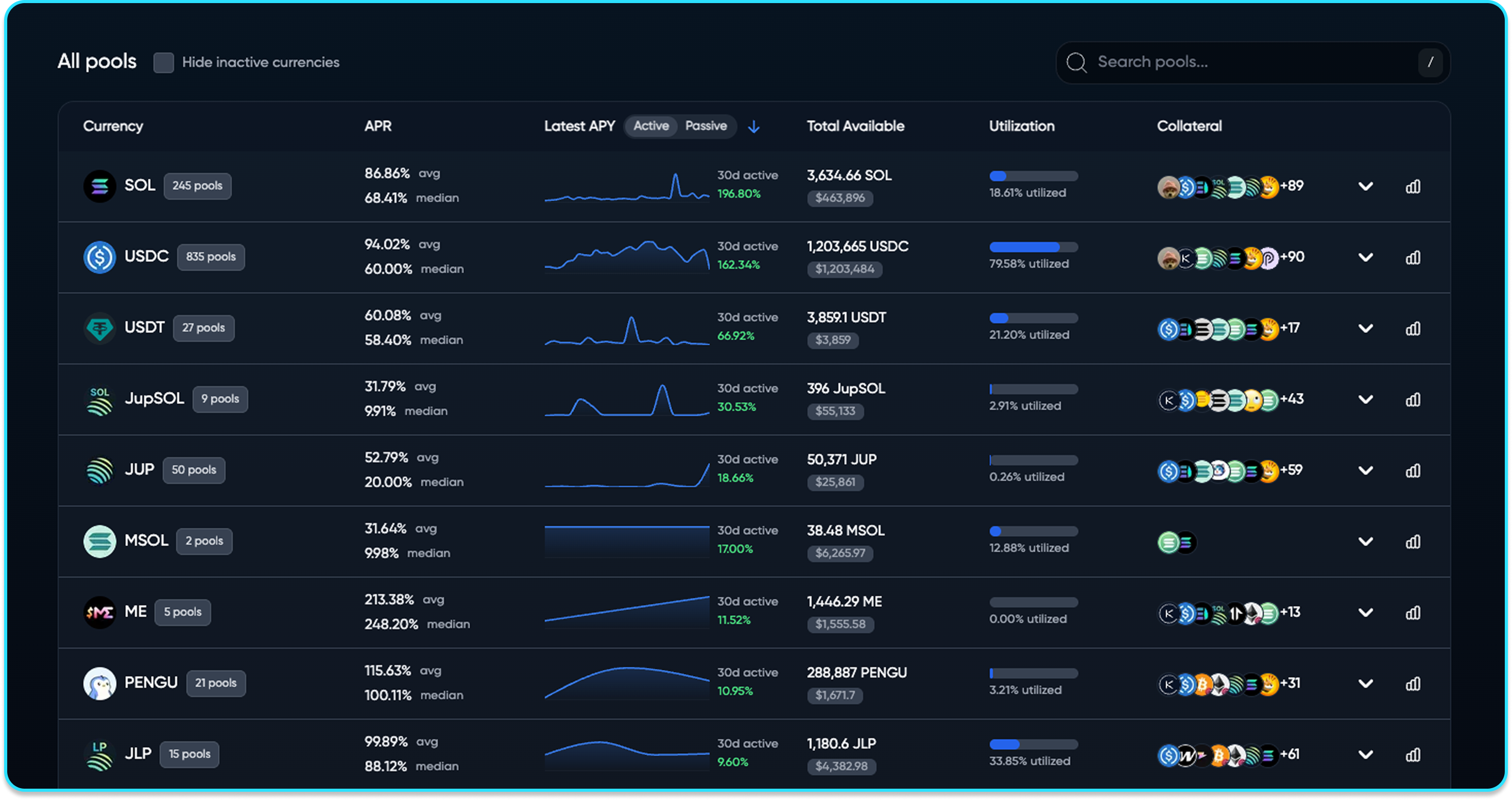Expand the PENGU pools row
This screenshot has width=1512, height=800.
pos(1365,684)
